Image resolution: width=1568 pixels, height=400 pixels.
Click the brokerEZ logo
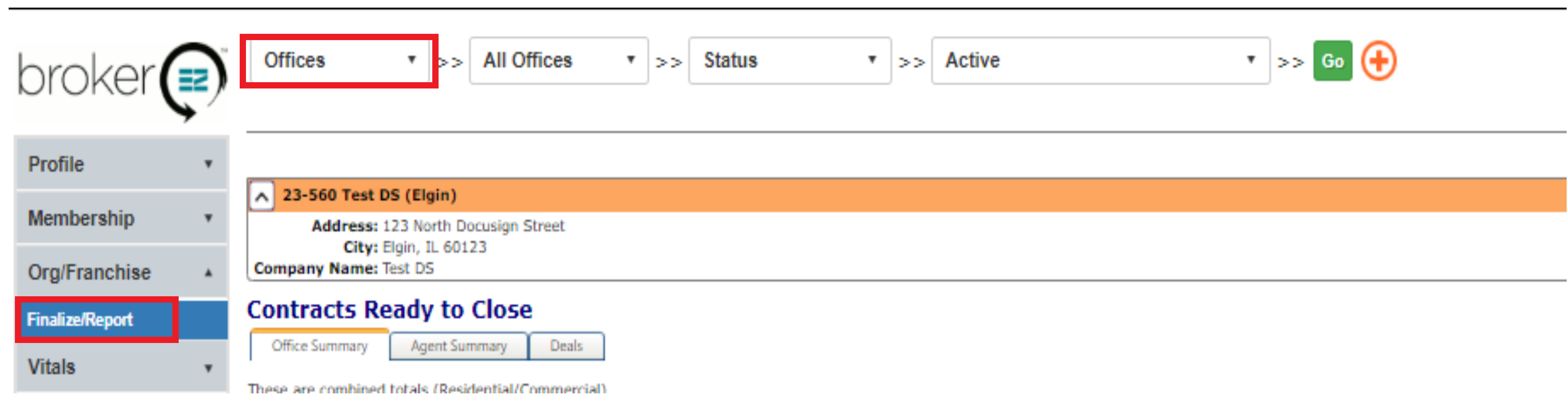[122, 79]
